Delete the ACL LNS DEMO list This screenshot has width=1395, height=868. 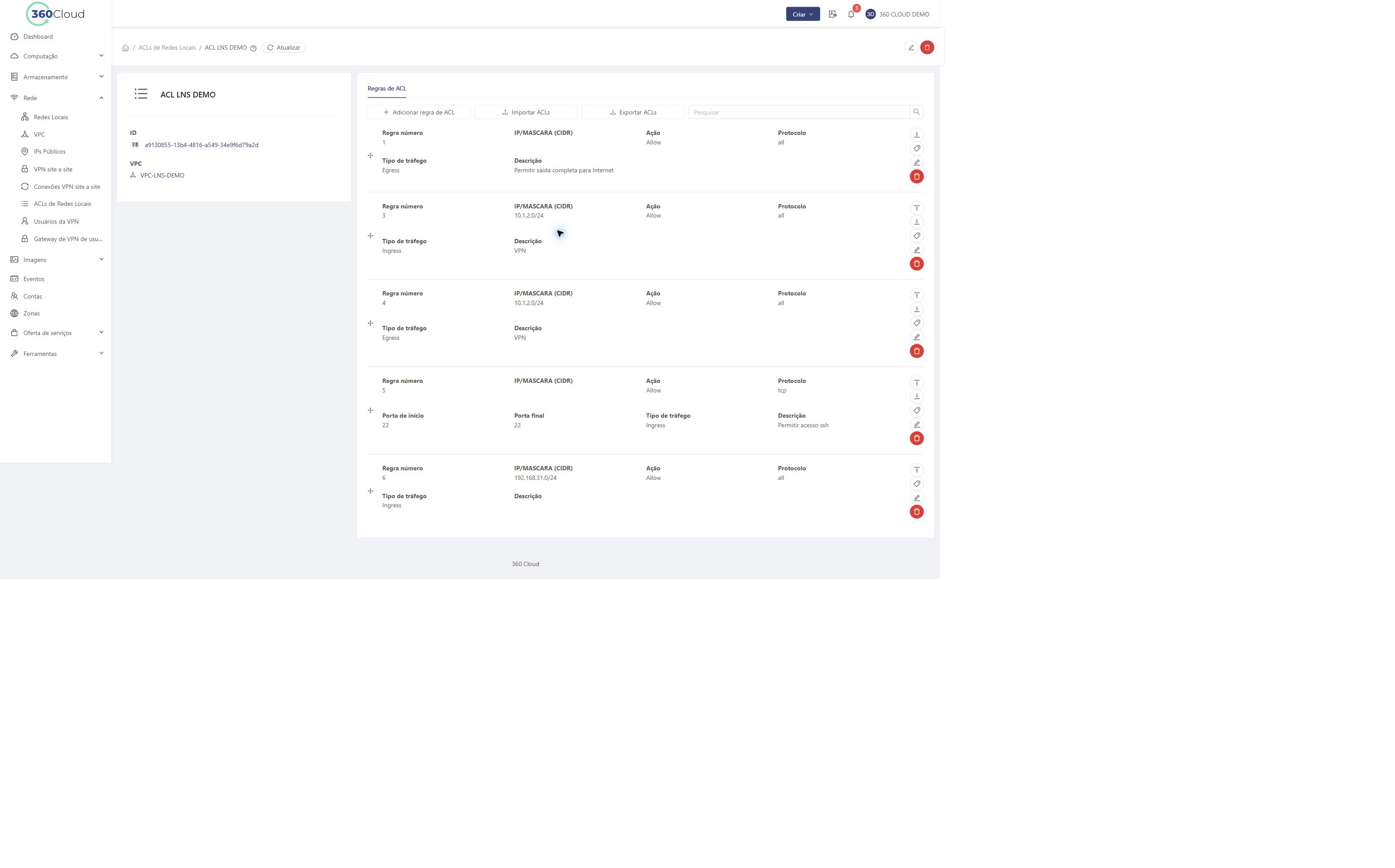[926, 48]
